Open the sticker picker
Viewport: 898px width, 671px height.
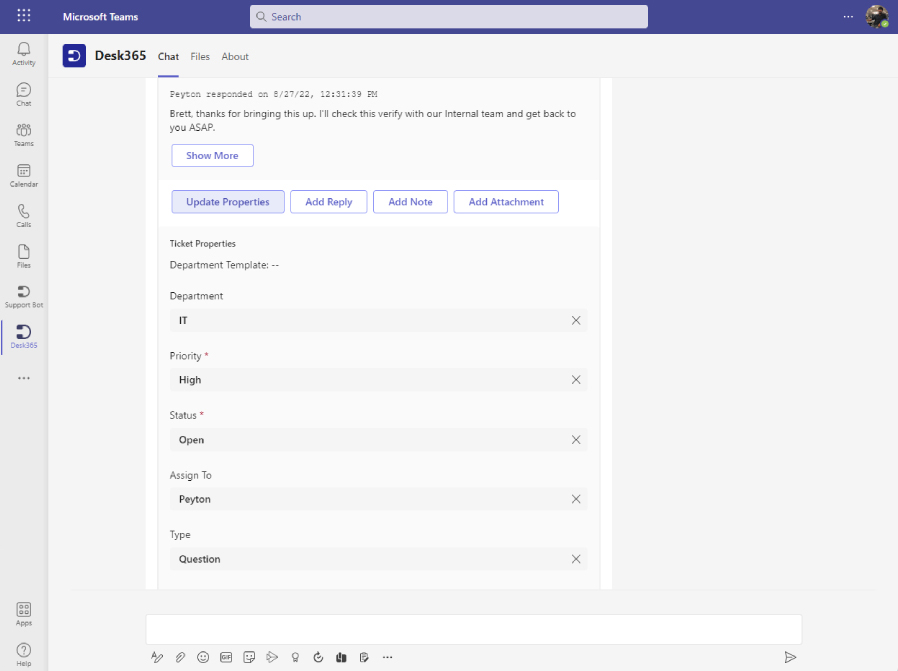click(249, 657)
